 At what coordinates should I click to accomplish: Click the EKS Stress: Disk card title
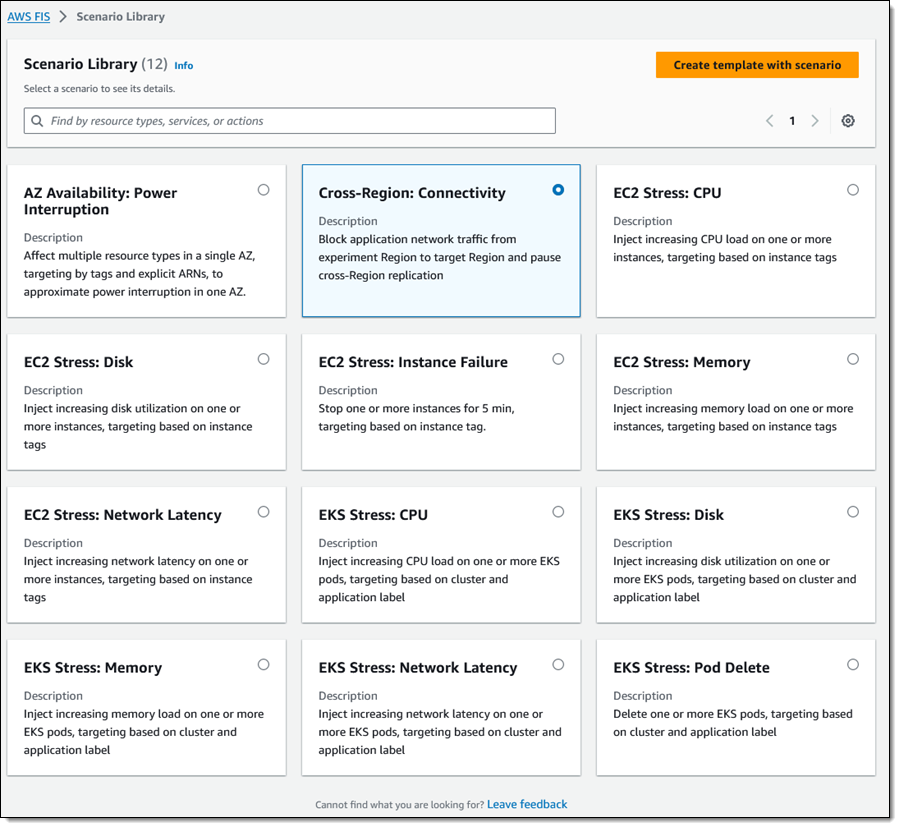(668, 515)
